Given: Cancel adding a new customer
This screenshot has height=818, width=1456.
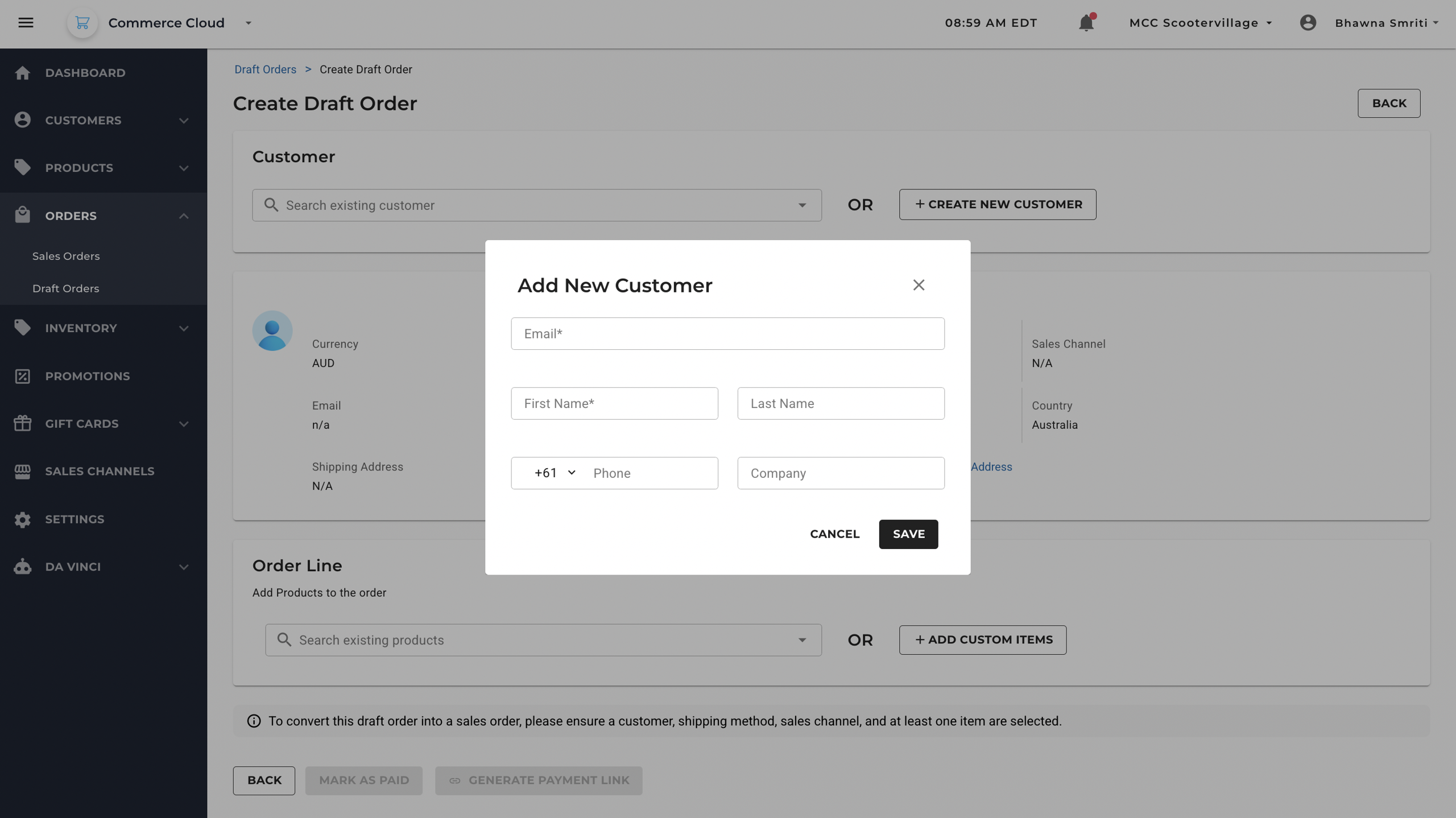Looking at the screenshot, I should [x=834, y=534].
